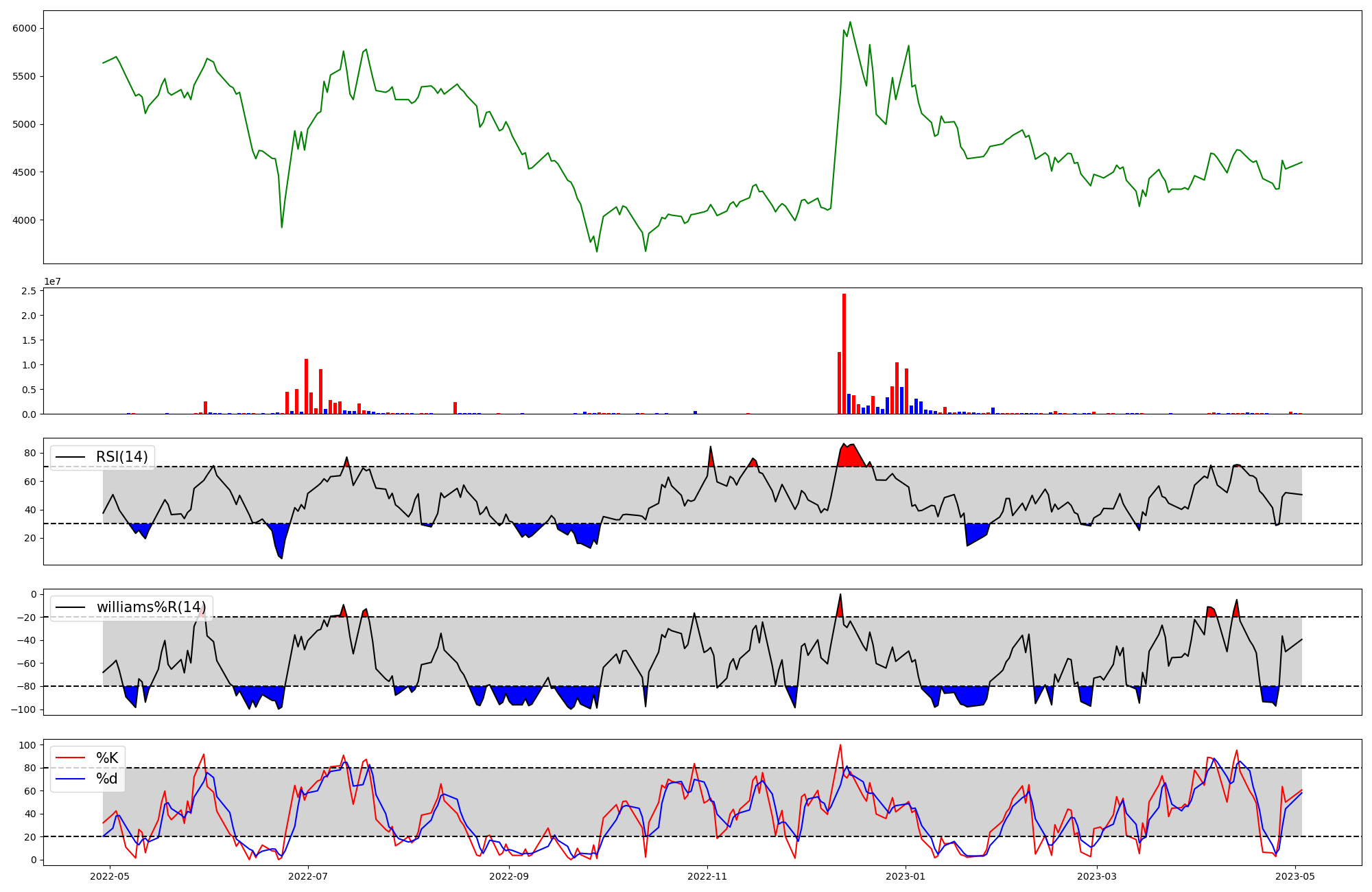Click the 2.5 volume axis tick label
The height and width of the screenshot is (892, 1372).
tap(29, 291)
